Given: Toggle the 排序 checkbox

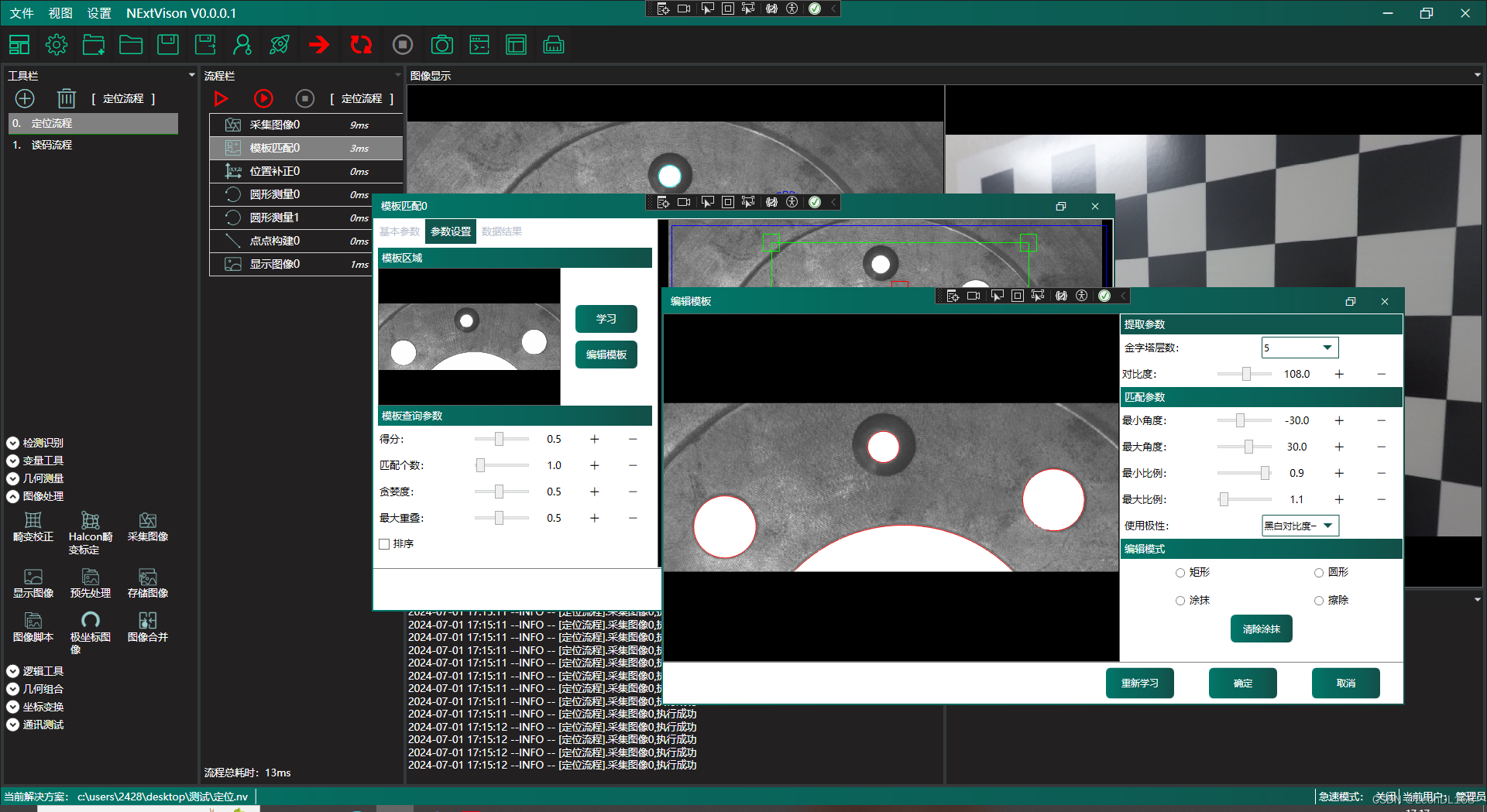Looking at the screenshot, I should [384, 544].
